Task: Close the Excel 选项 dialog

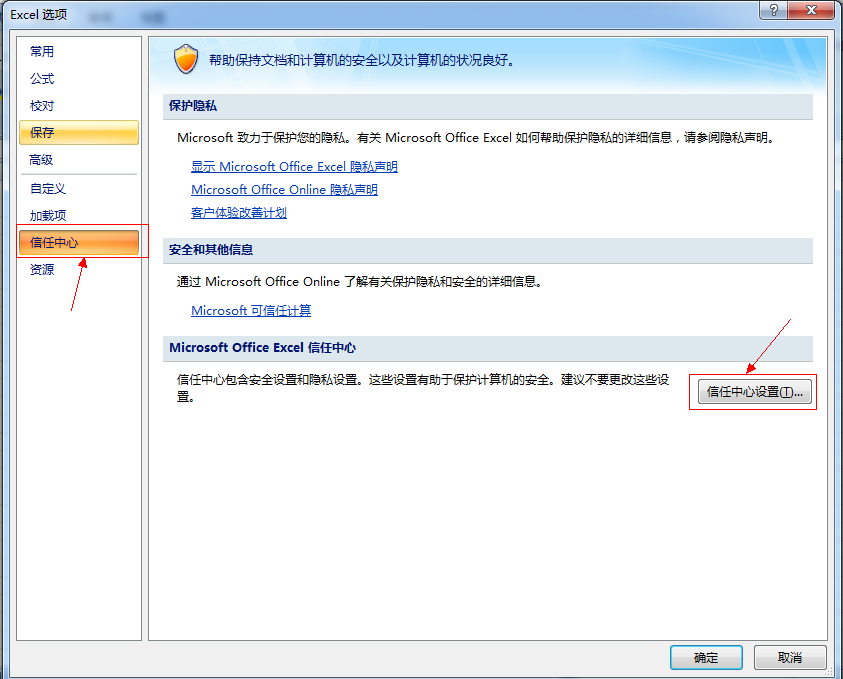Action: (x=811, y=10)
